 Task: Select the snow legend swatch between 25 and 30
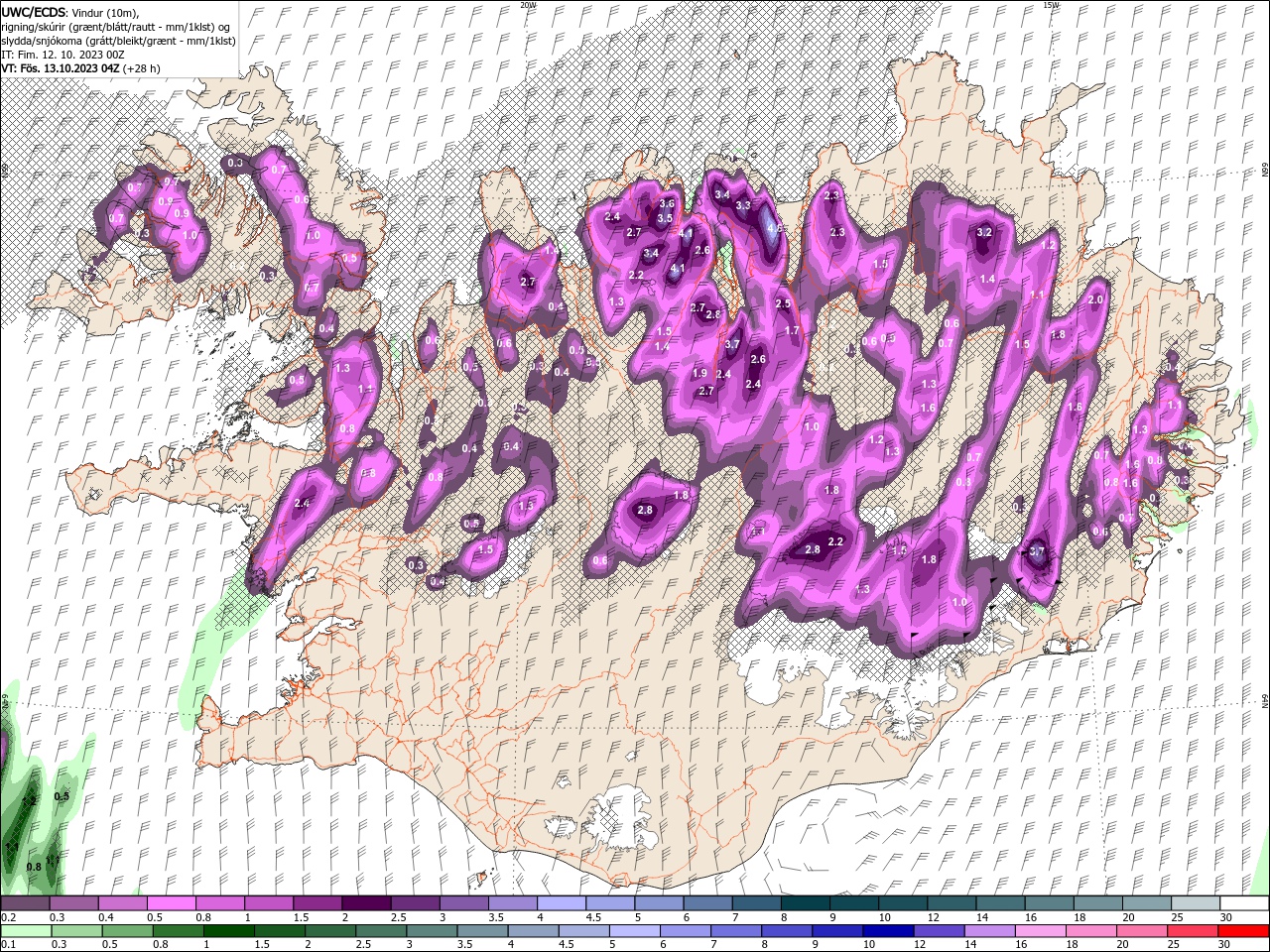tap(1195, 903)
